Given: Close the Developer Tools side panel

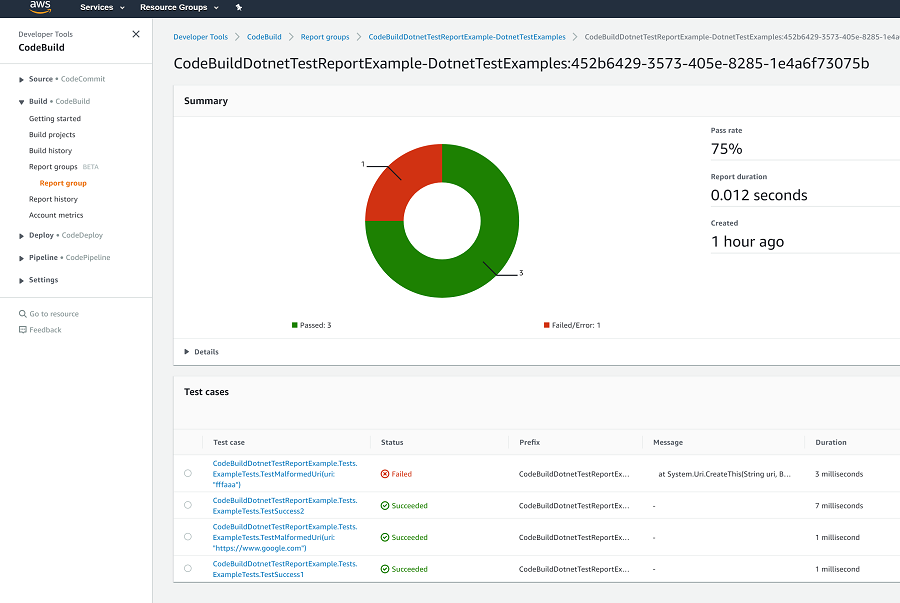Looking at the screenshot, I should pos(136,34).
